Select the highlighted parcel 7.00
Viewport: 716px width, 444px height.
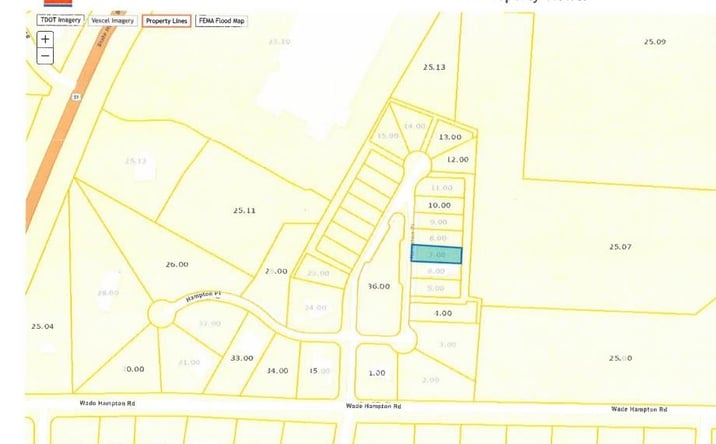pos(437,254)
